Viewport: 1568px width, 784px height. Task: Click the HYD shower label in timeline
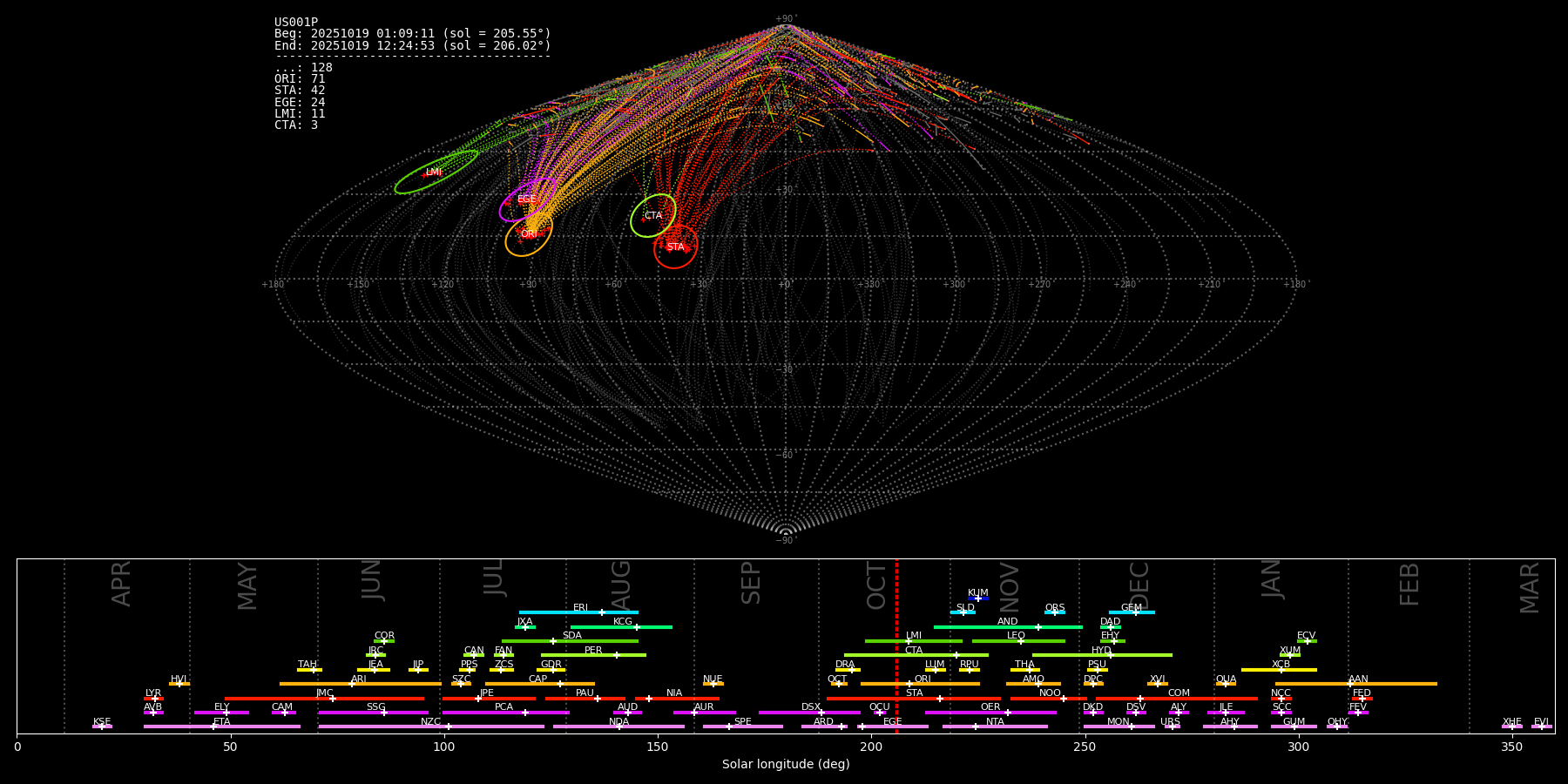[1101, 650]
